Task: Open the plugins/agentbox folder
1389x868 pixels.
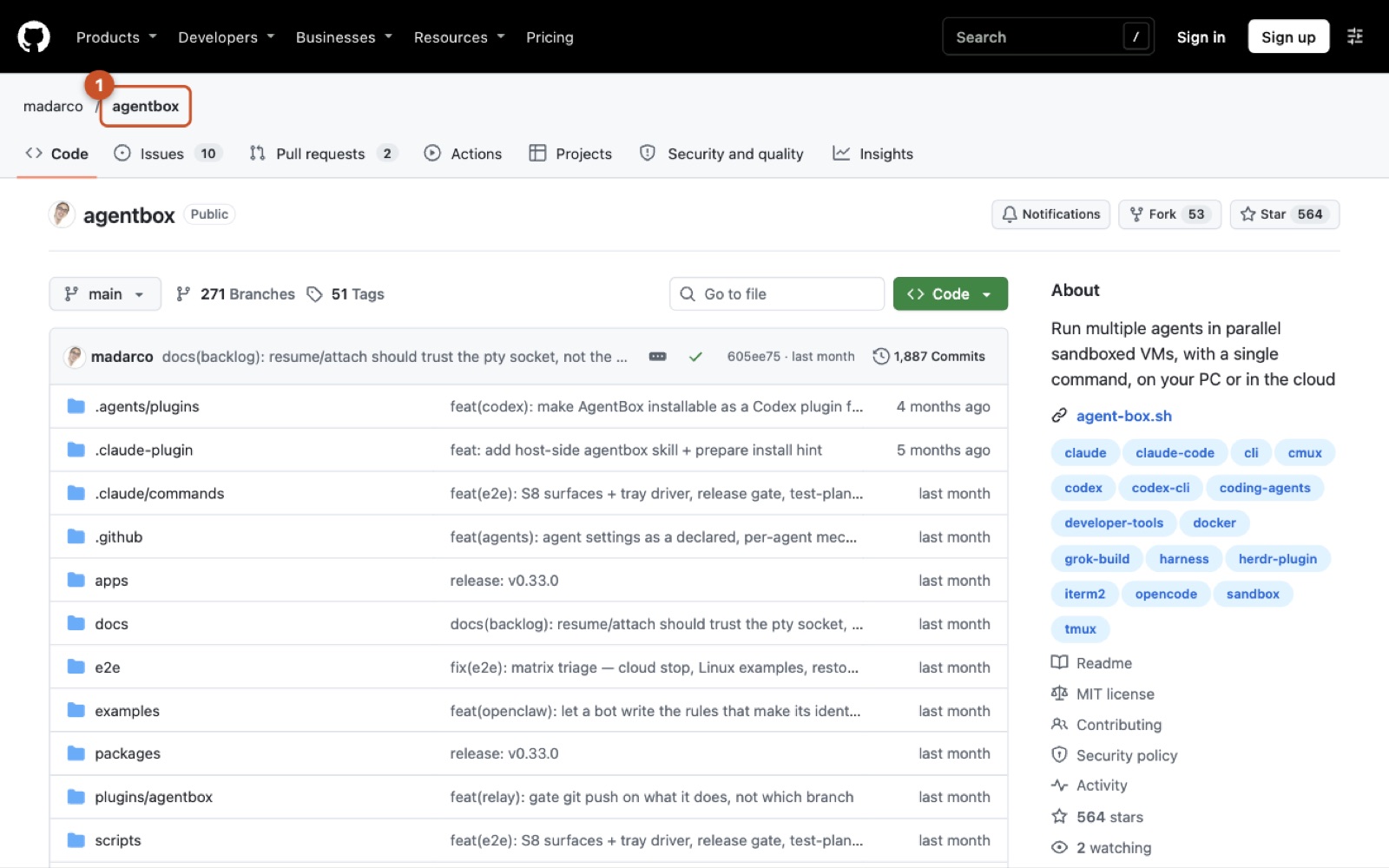Action: click(x=154, y=797)
